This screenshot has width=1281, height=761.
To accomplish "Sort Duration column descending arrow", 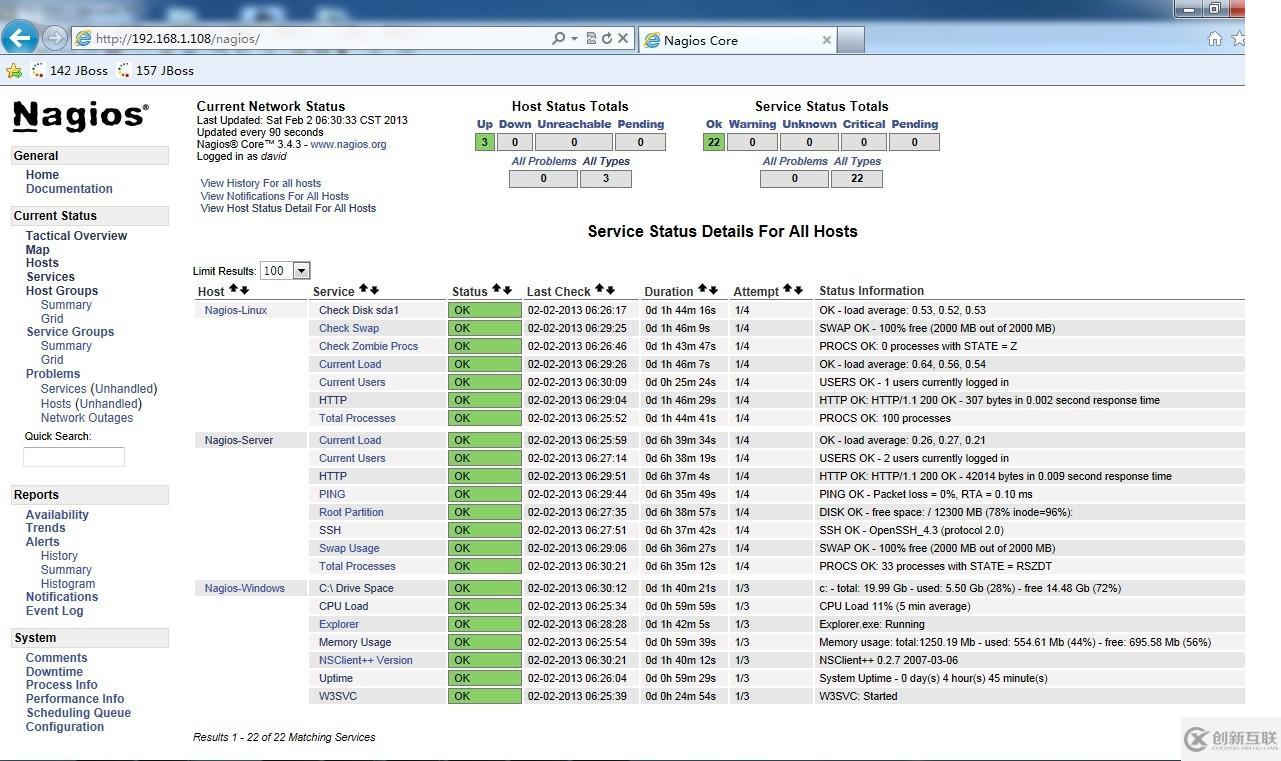I will click(713, 290).
